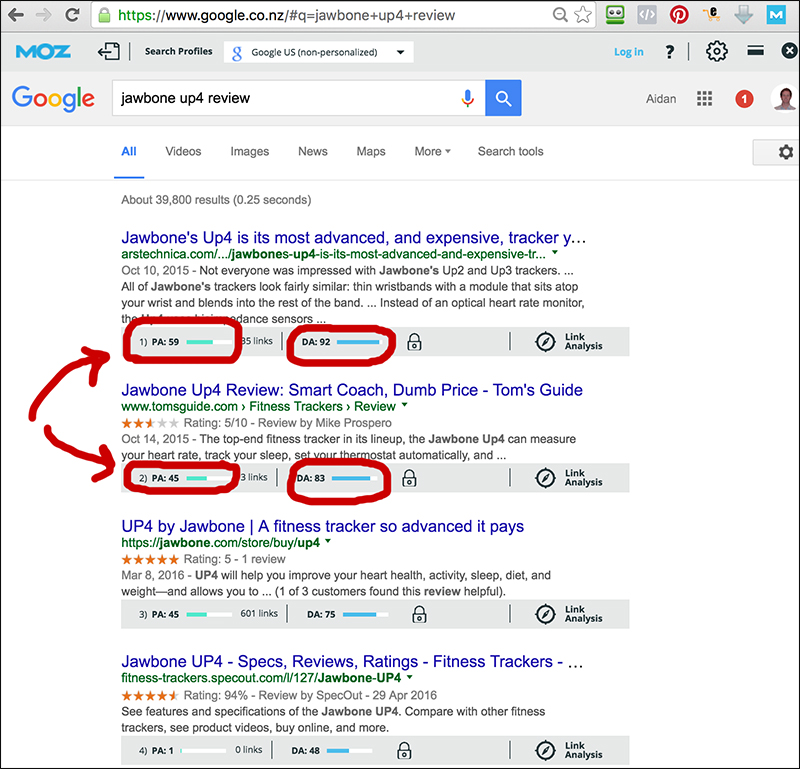
Task: Click the zoom magnifier icon in the address bar
Action: point(560,15)
